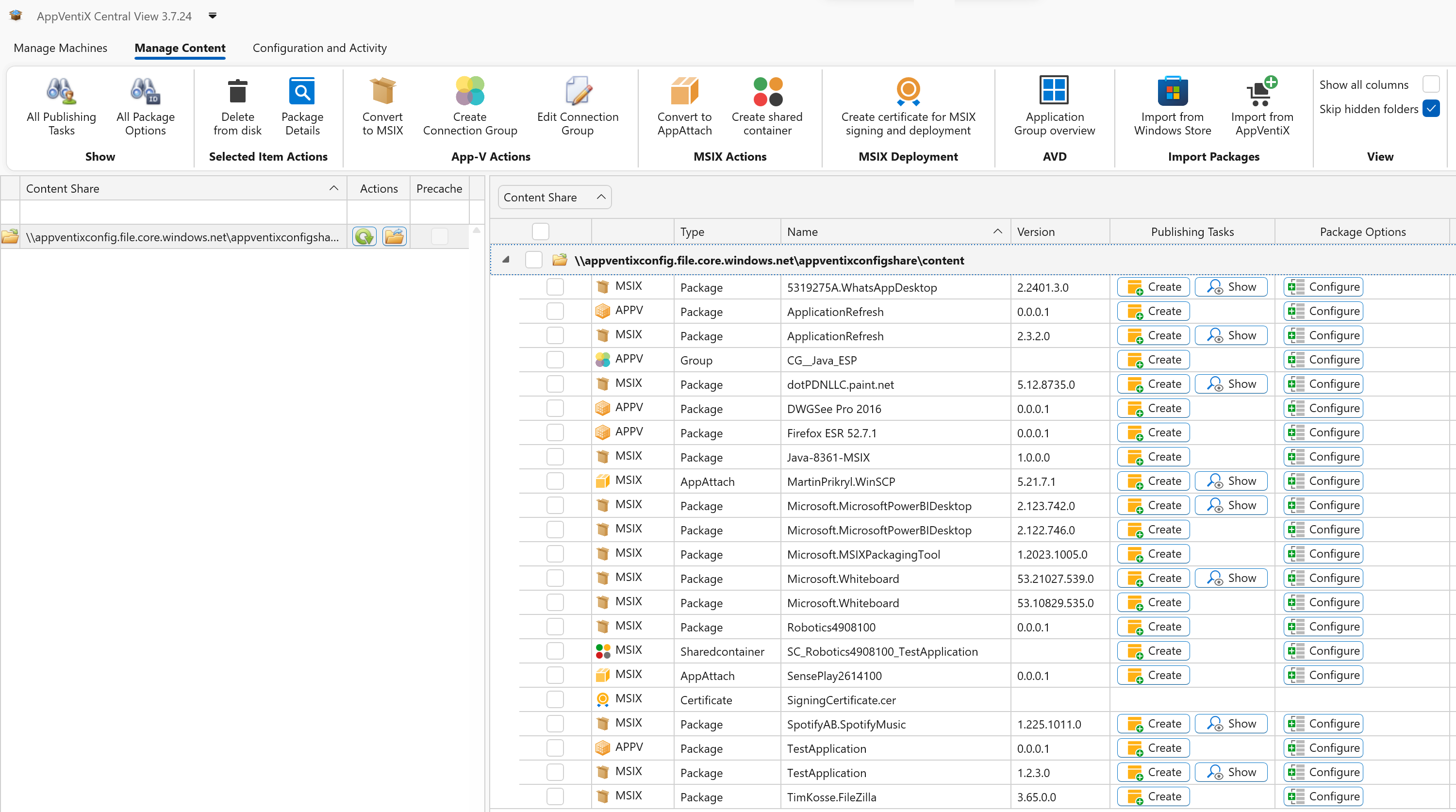Viewport: 1456px width, 812px height.
Task: Click Package Options column header
Action: pos(1362,232)
